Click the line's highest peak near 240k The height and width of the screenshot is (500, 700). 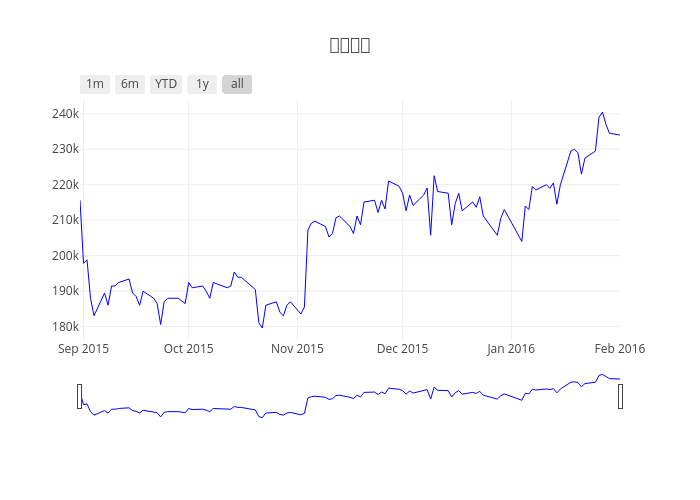(x=602, y=113)
